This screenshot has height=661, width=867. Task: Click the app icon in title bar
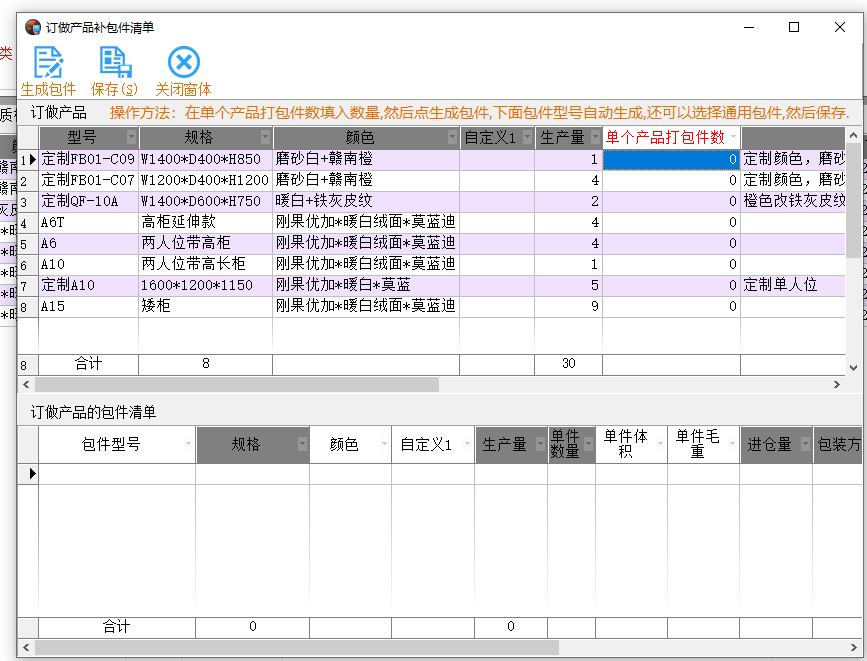[33, 27]
